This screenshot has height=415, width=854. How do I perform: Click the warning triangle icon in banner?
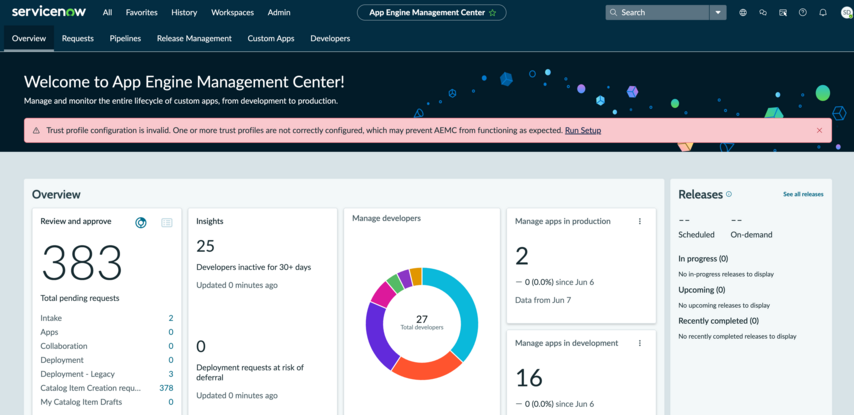click(x=36, y=131)
